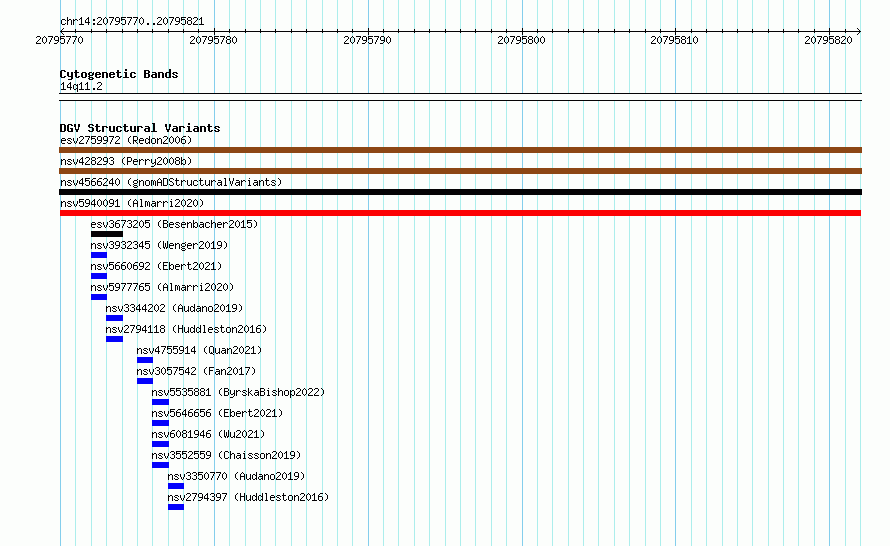Click the 14q11.2 band label
Screen dimensions: 890x546
(81, 86)
